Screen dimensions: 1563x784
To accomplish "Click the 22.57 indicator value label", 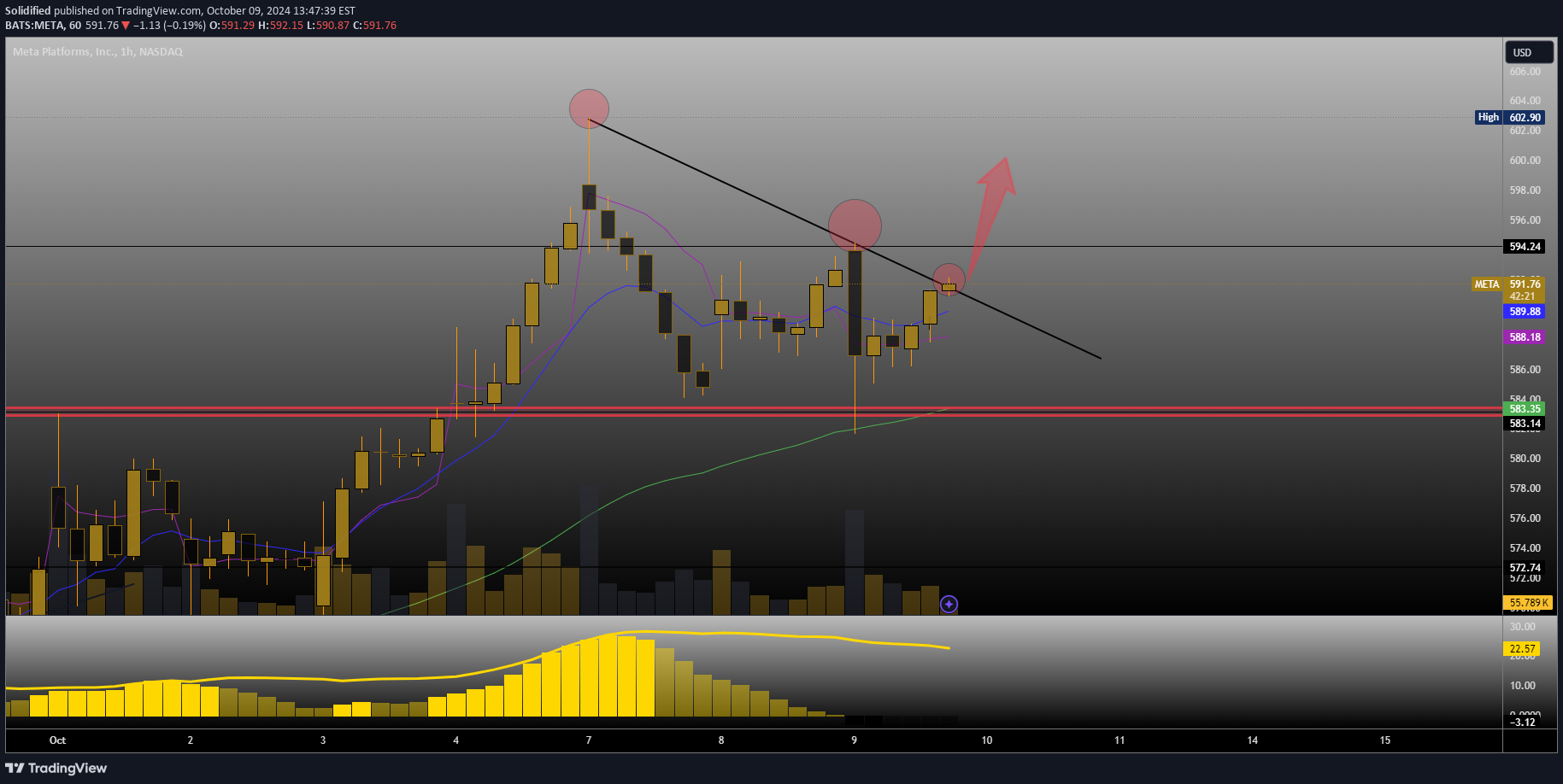I will tap(1522, 649).
